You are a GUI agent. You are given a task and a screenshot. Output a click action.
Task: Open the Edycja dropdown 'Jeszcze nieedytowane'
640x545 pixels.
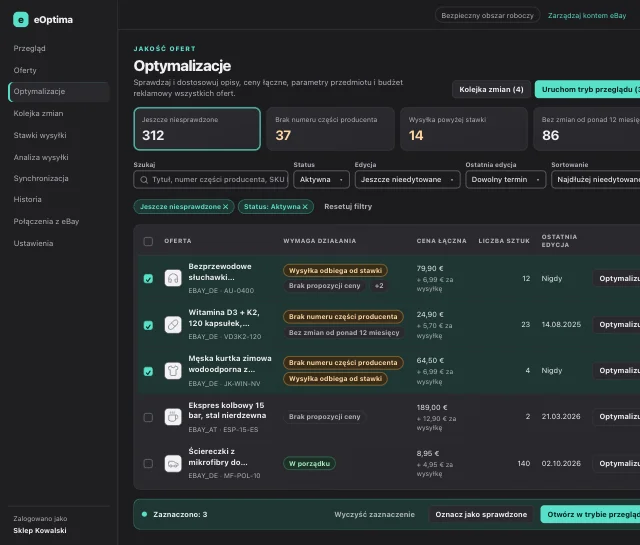click(x=407, y=180)
